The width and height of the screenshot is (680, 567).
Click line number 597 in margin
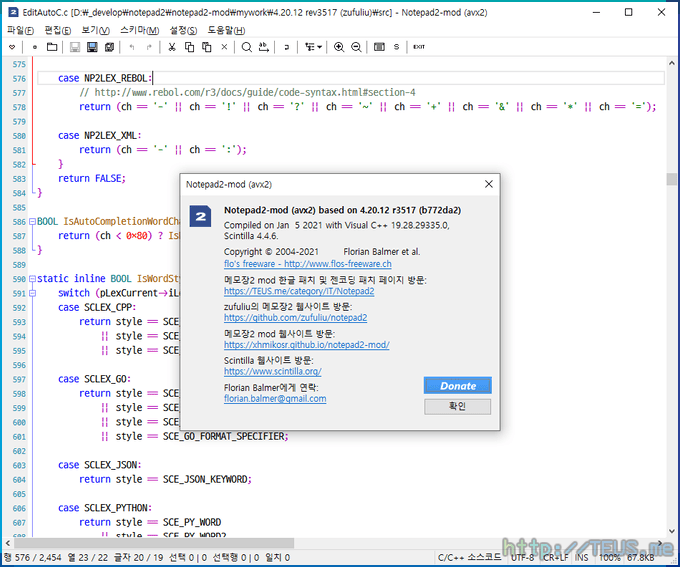pyautogui.click(x=19, y=380)
